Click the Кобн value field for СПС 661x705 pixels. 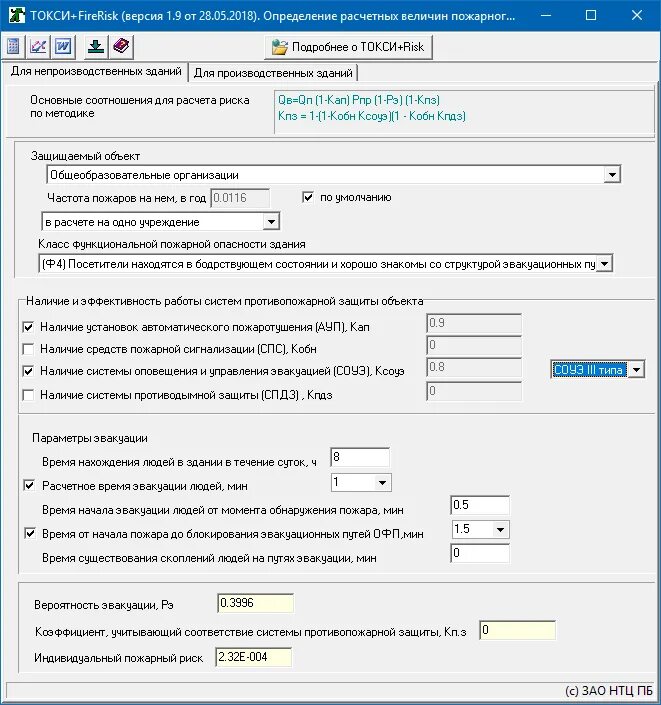click(474, 345)
